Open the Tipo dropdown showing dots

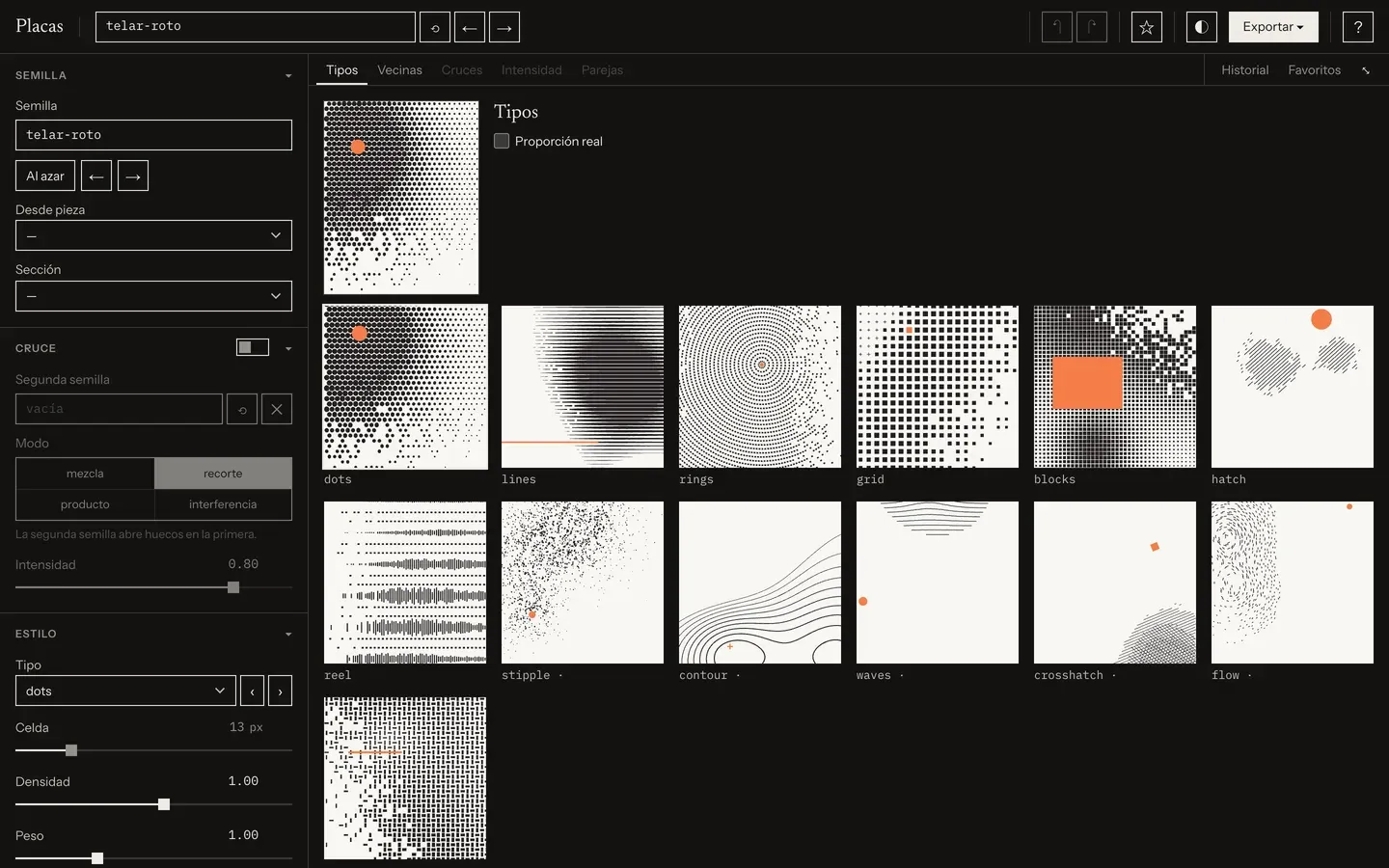(125, 691)
